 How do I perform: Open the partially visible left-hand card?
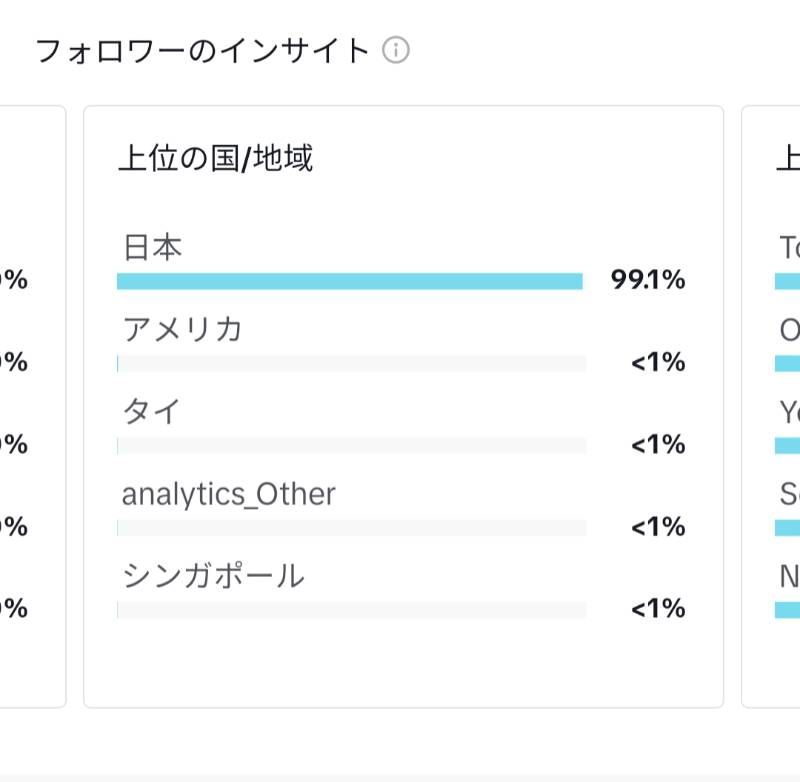click(x=33, y=407)
